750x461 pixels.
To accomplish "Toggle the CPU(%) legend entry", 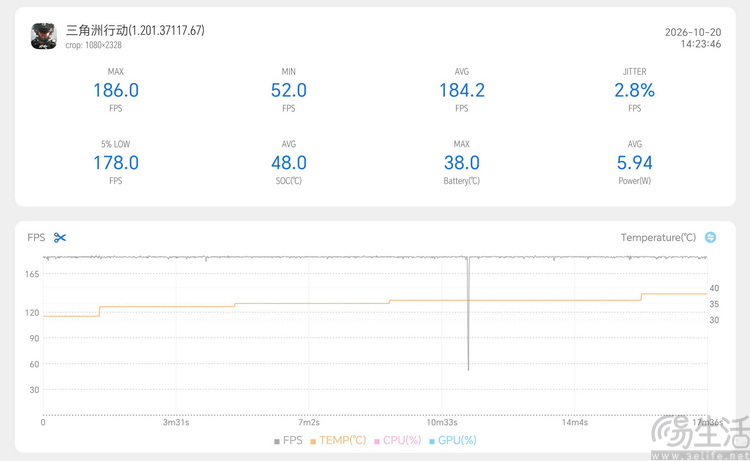I will coord(397,440).
